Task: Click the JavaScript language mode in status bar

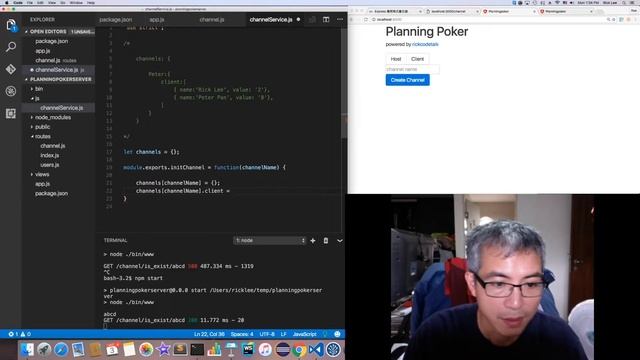Action: click(x=304, y=334)
